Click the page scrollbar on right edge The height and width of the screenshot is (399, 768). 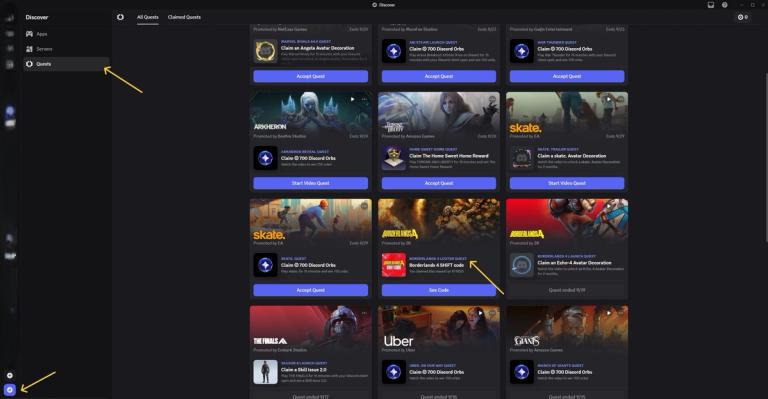tap(766, 157)
